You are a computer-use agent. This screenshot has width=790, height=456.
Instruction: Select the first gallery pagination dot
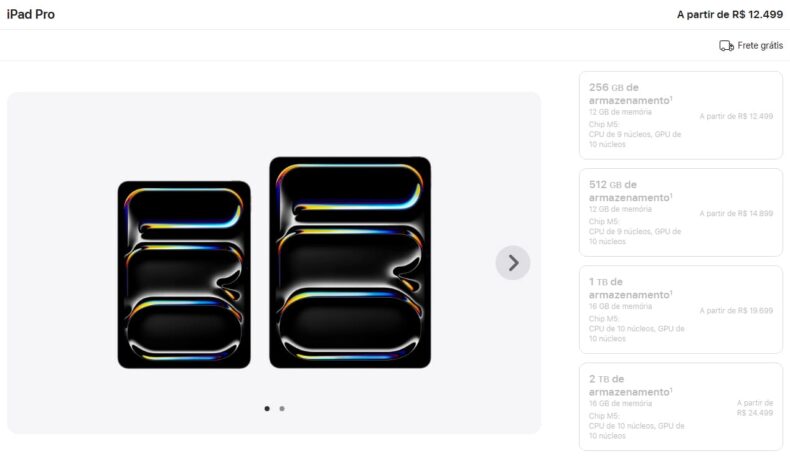[267, 409]
